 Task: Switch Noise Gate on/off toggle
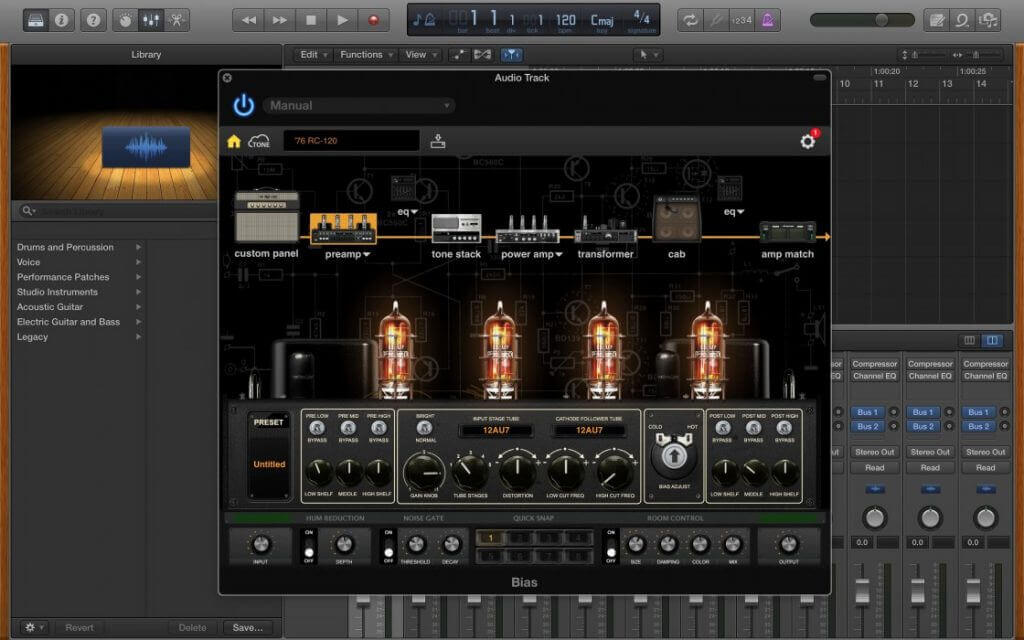[389, 546]
